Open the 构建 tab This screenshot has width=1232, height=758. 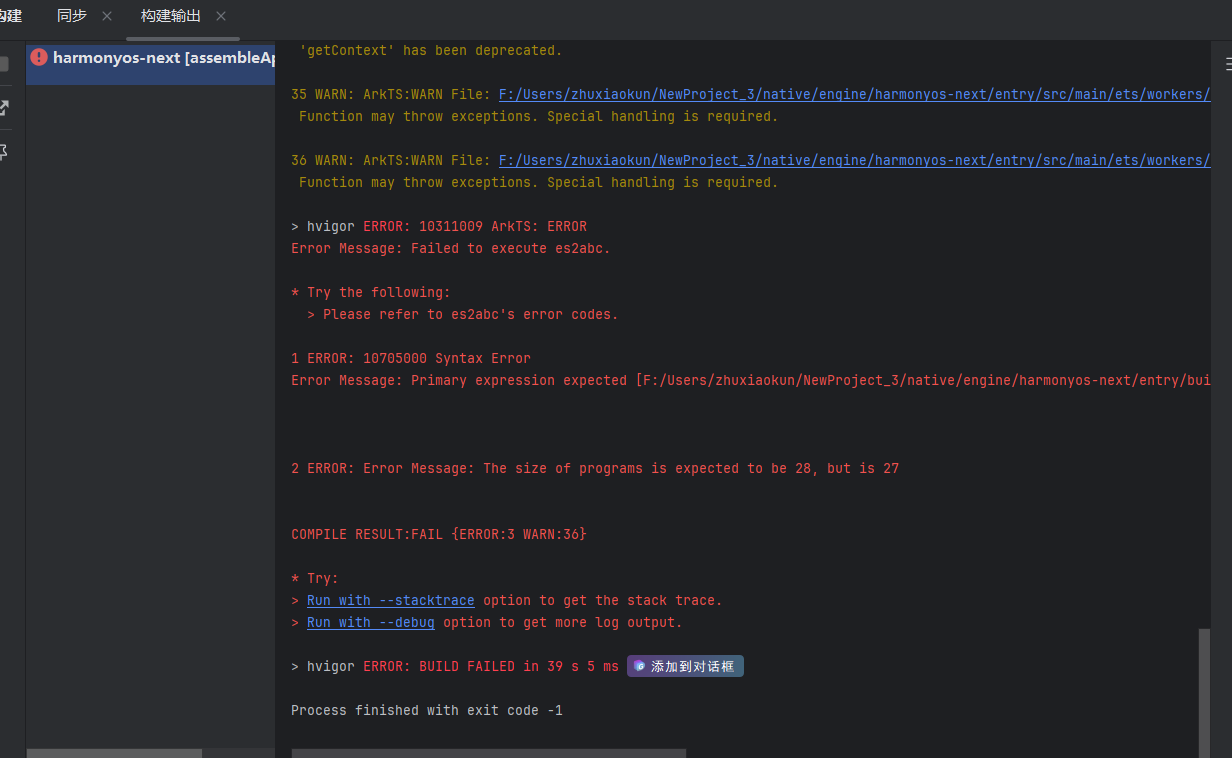(x=10, y=16)
